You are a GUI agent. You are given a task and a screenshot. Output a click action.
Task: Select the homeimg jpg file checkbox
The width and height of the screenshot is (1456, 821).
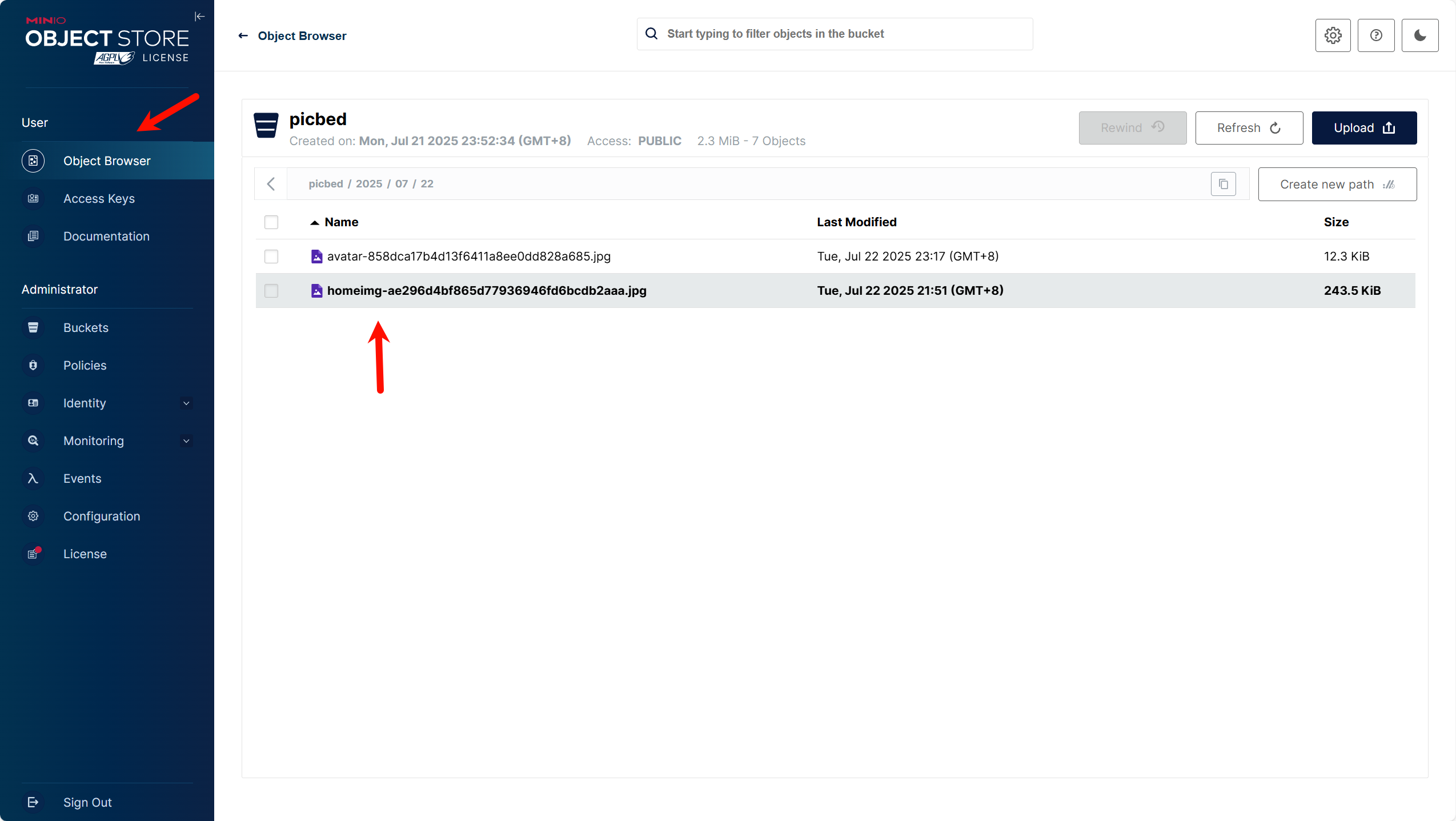pyautogui.click(x=271, y=291)
